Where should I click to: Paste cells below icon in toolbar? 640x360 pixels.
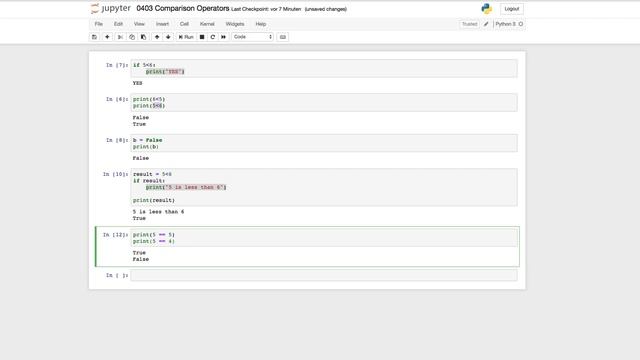pyautogui.click(x=143, y=37)
